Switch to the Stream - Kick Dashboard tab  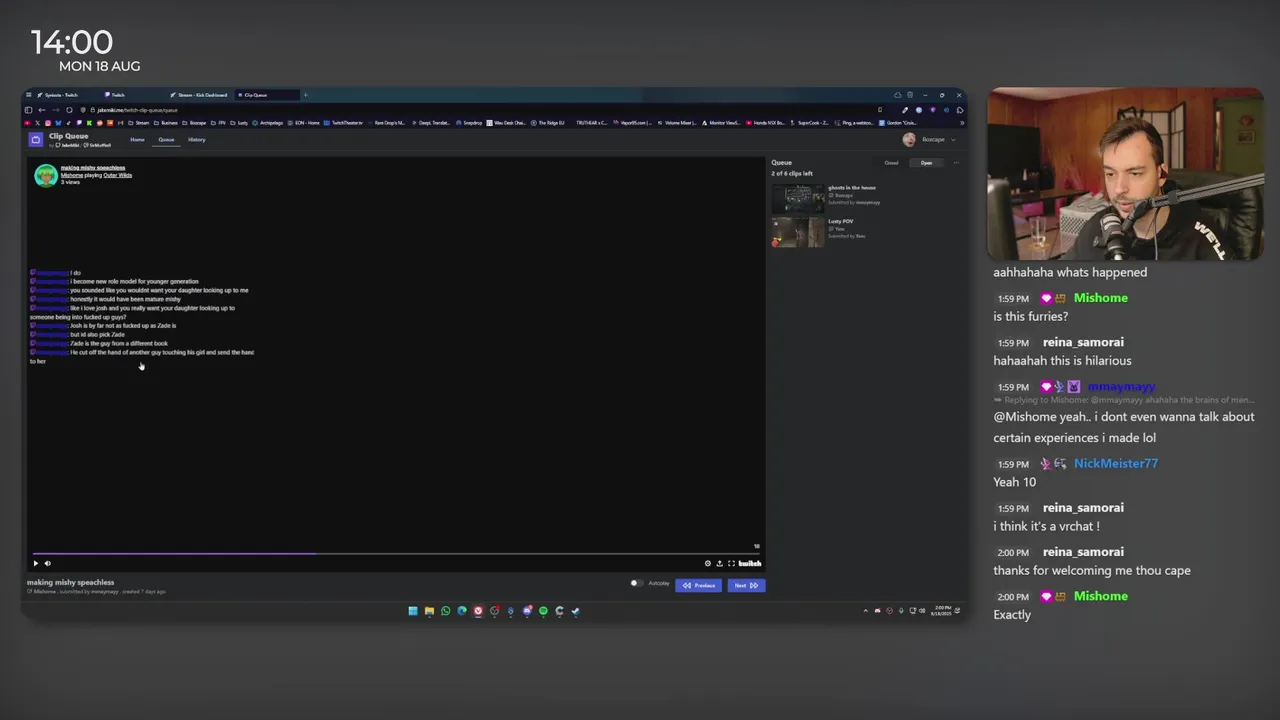point(202,95)
